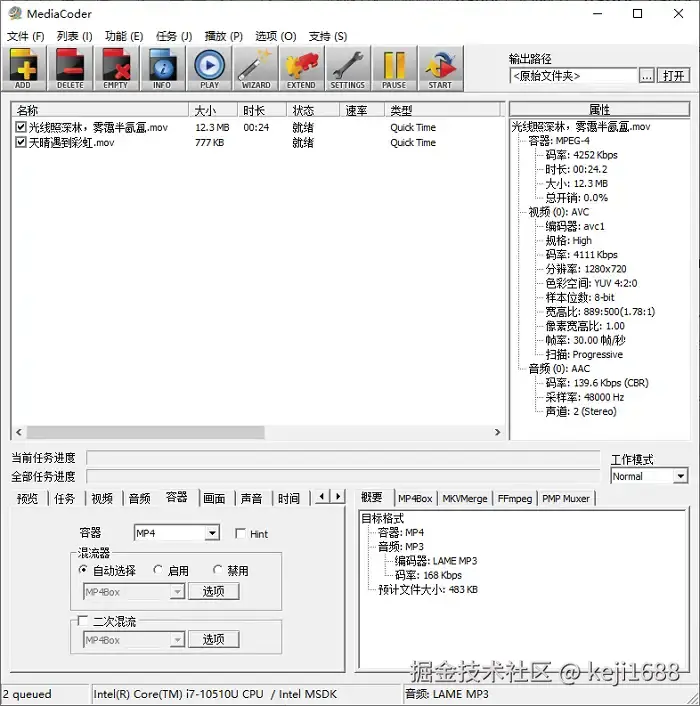Screen dimensions: 700x706
Task: Switch to the MP4Box tab
Action: tap(415, 498)
